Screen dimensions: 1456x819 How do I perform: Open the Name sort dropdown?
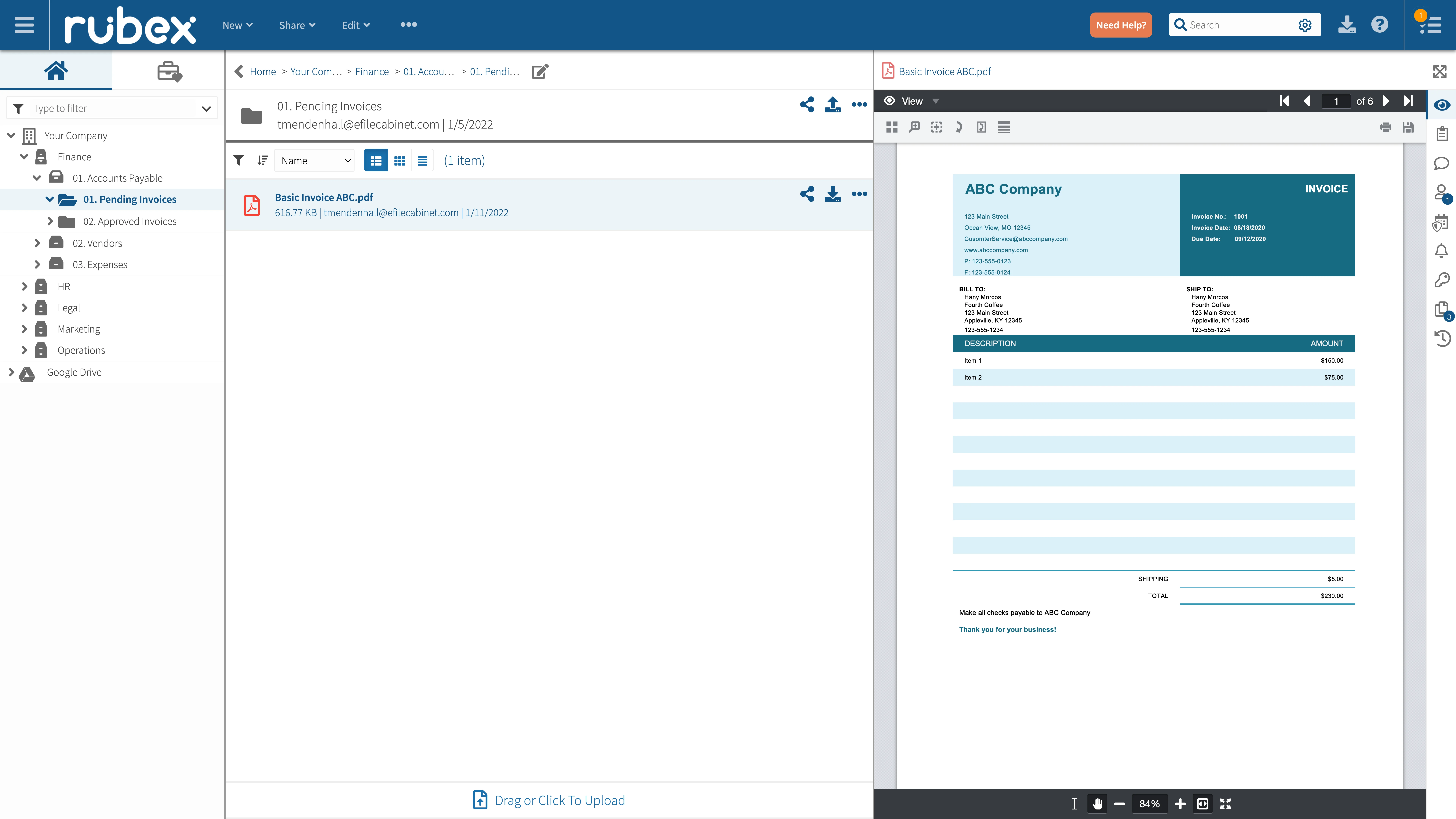coord(314,161)
